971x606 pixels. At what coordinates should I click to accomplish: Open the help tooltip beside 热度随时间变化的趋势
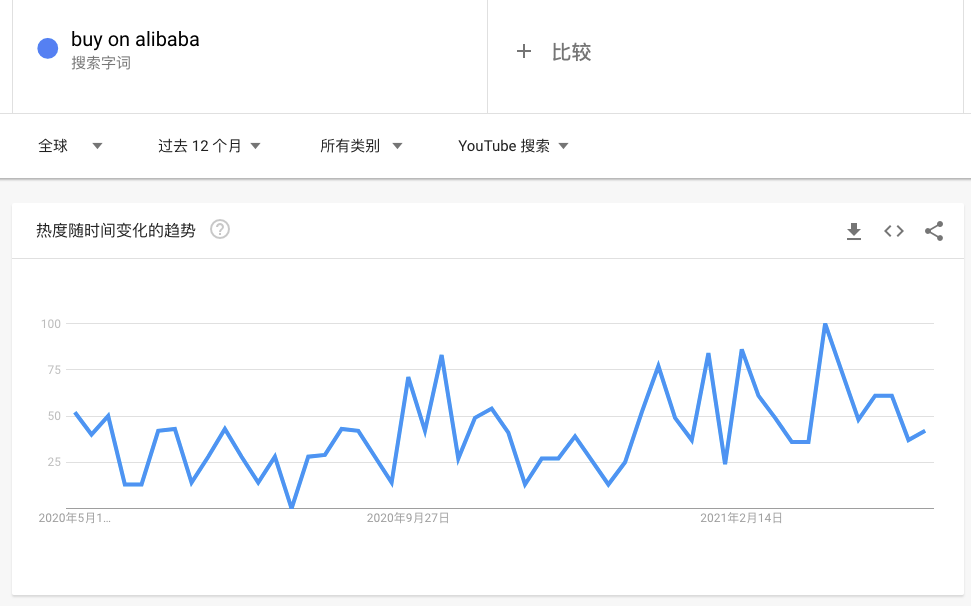point(219,229)
